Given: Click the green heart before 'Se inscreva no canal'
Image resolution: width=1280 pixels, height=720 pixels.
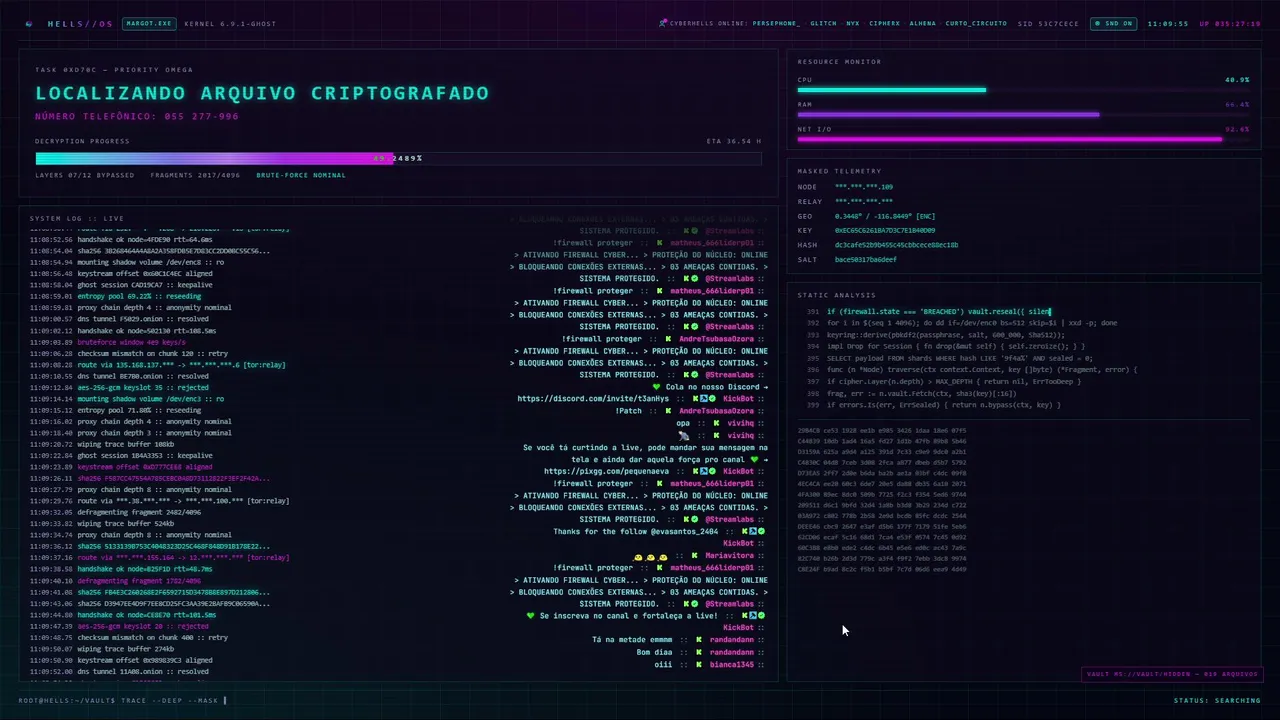Looking at the screenshot, I should [x=531, y=616].
